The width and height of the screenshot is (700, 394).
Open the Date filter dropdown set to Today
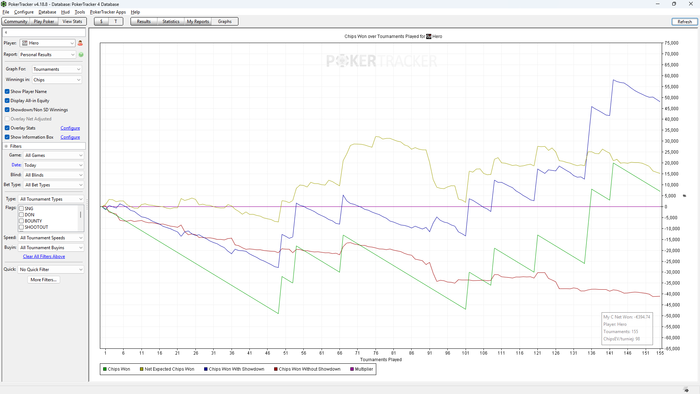pyautogui.click(x=54, y=165)
